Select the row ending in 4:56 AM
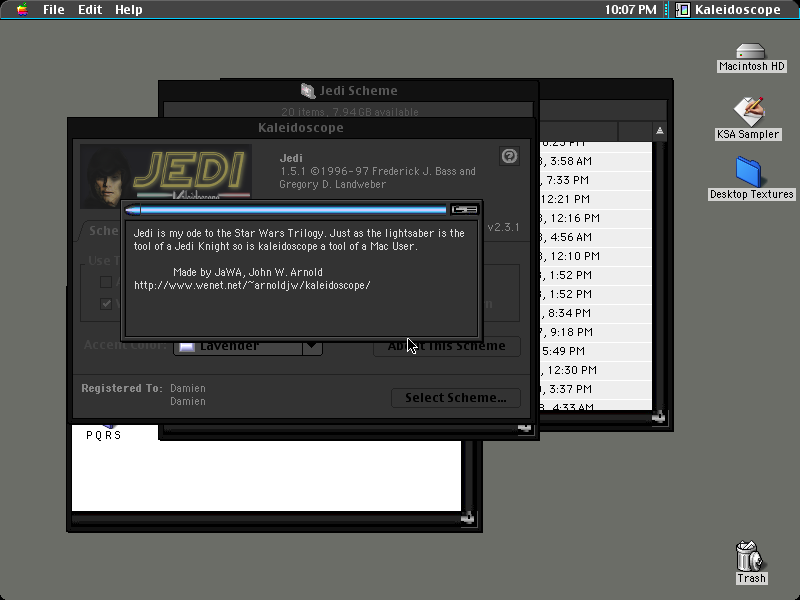 point(595,237)
